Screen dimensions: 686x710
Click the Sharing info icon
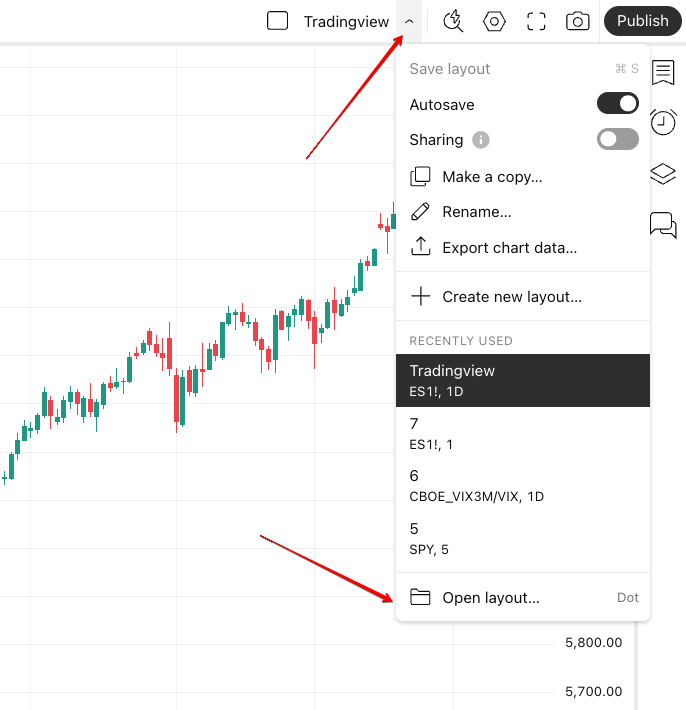(481, 140)
